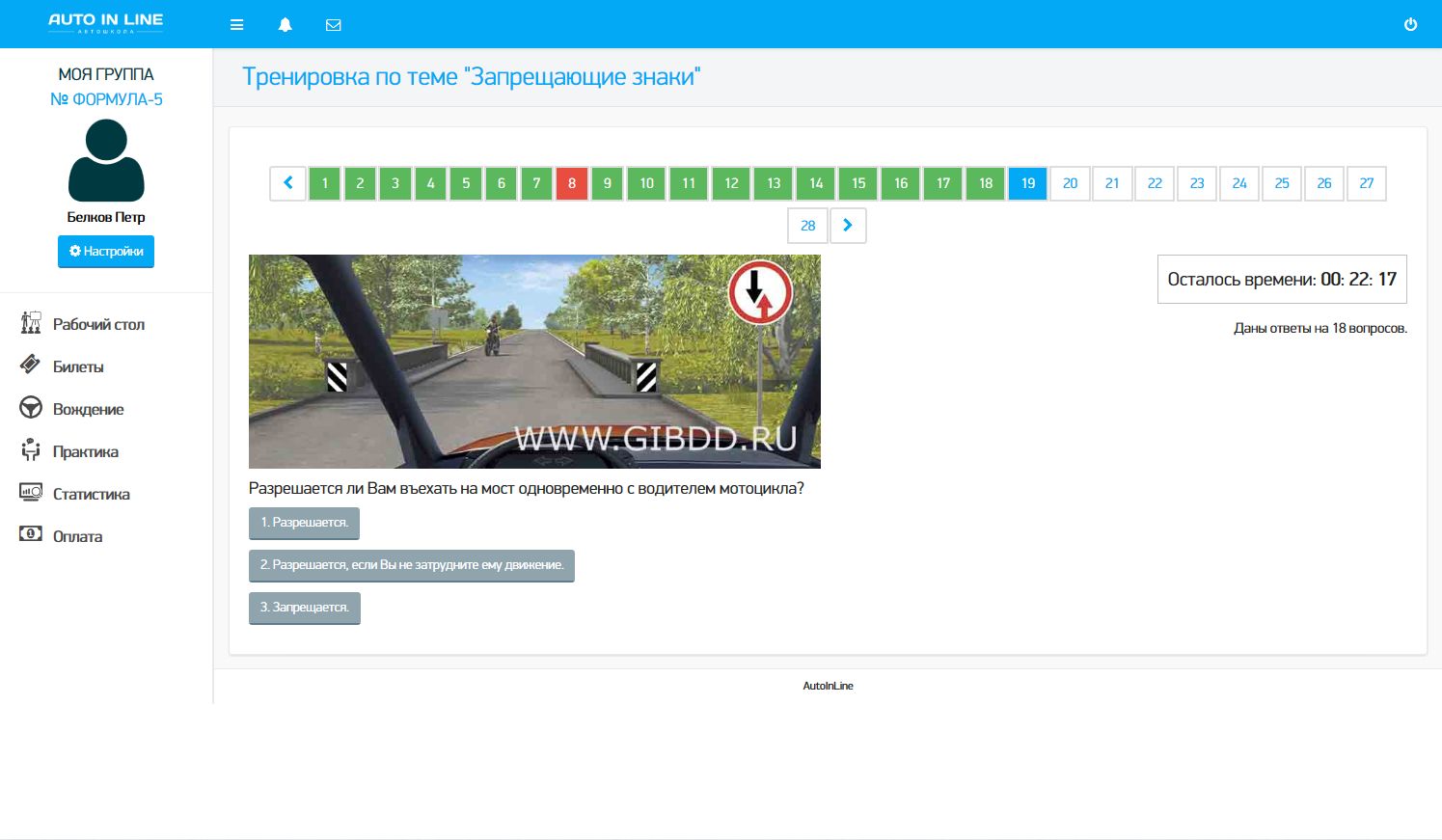Choose answer 2 about not obstructing movement

pyautogui.click(x=412, y=565)
